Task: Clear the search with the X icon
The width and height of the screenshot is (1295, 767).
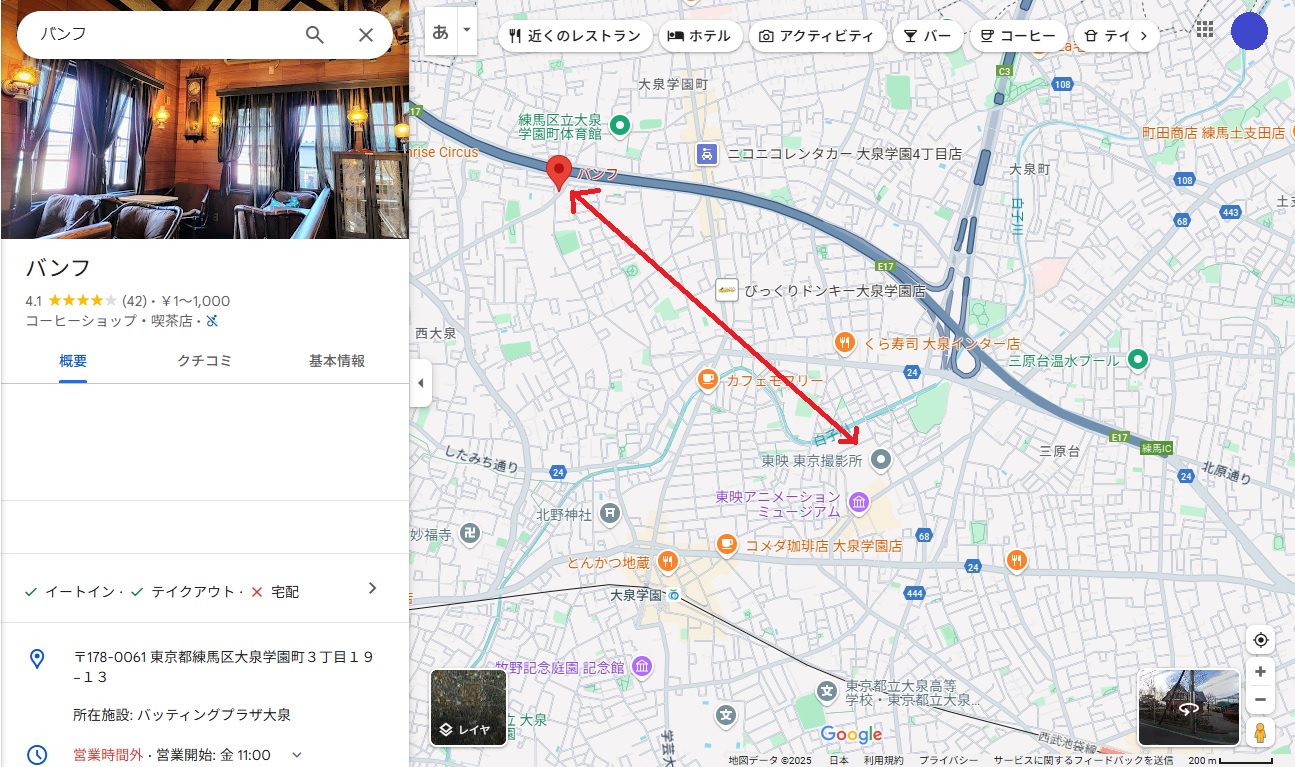Action: 366,35
